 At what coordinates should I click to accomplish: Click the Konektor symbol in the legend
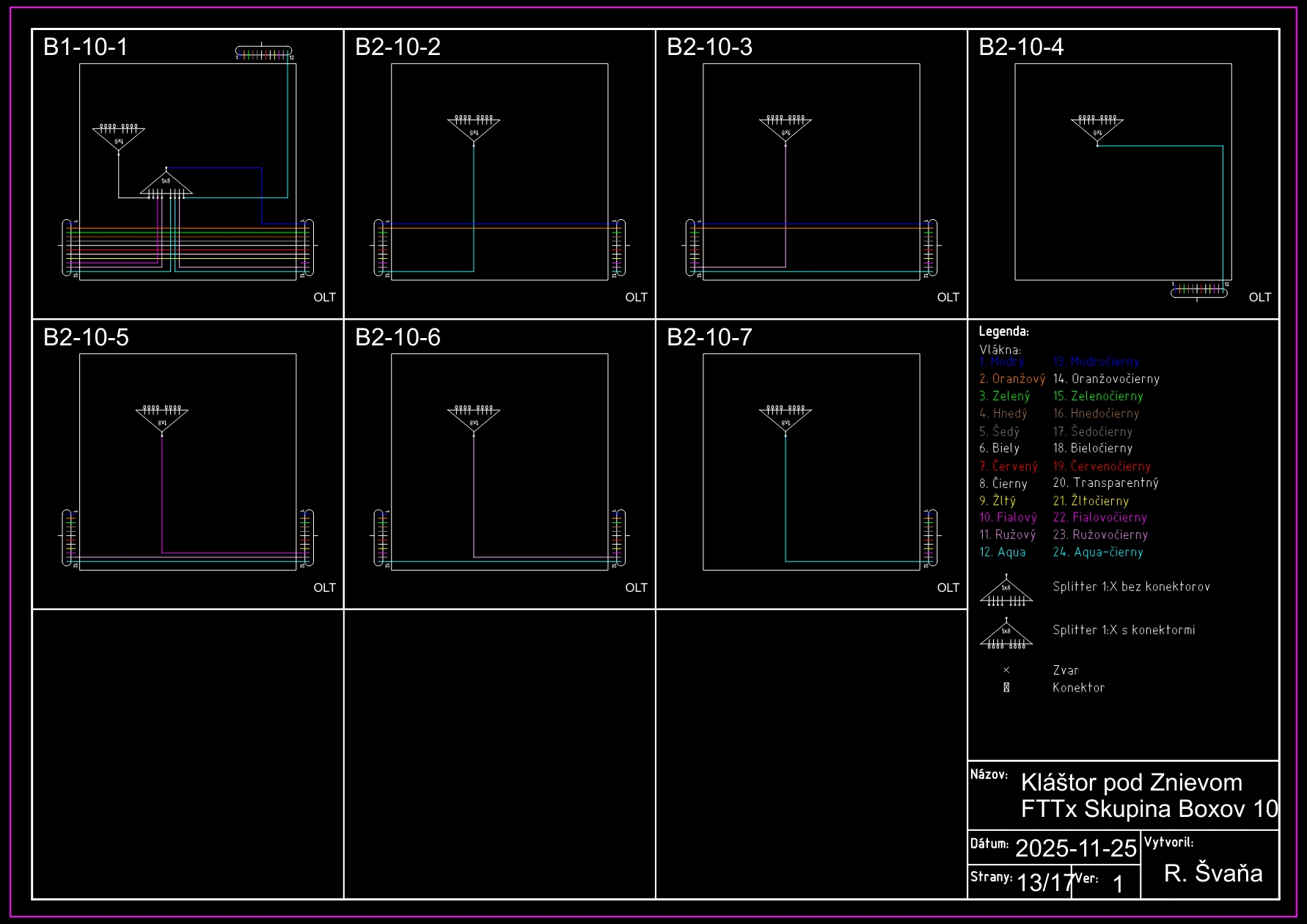(x=1006, y=688)
